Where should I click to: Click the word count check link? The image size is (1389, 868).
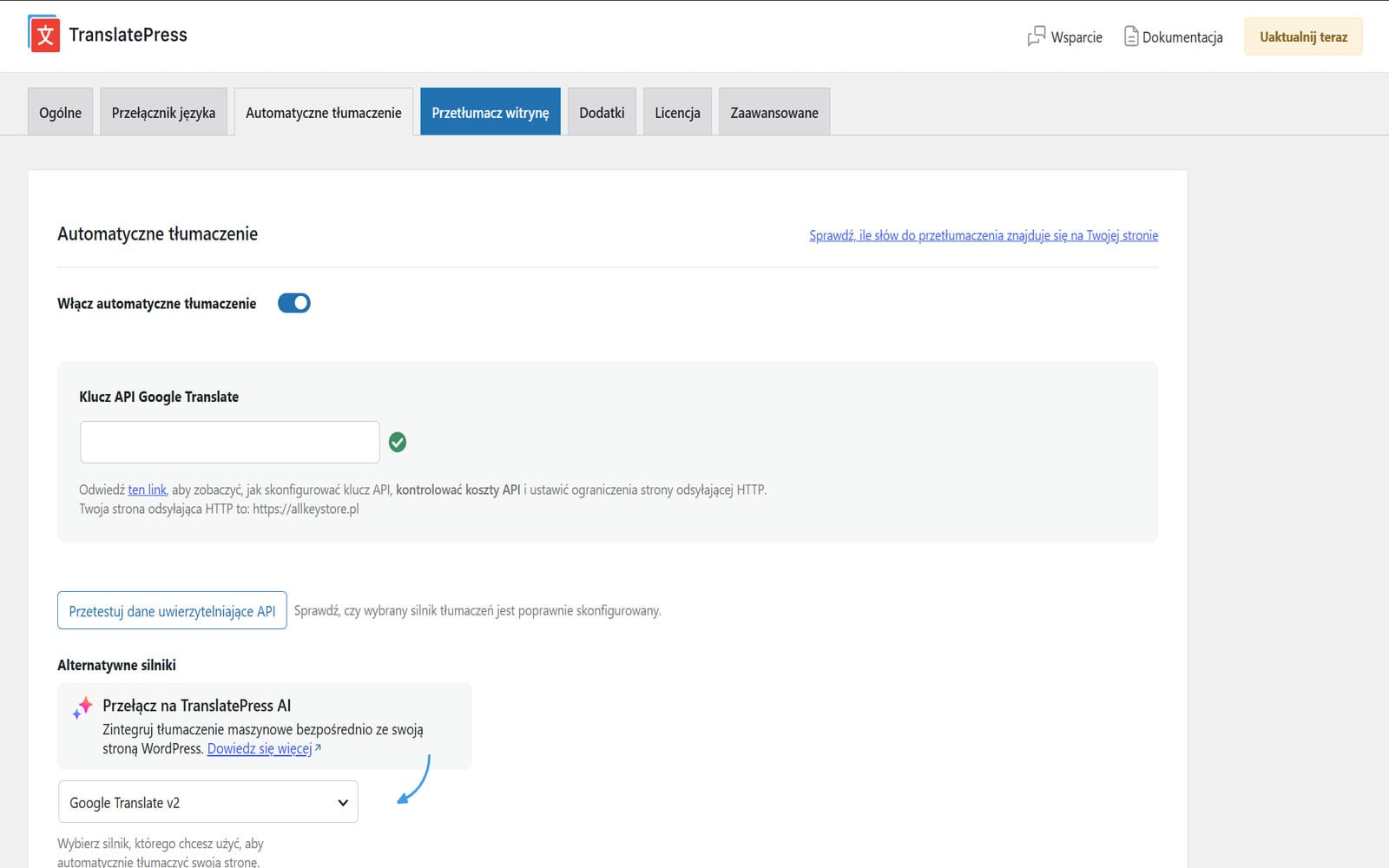pos(984,235)
